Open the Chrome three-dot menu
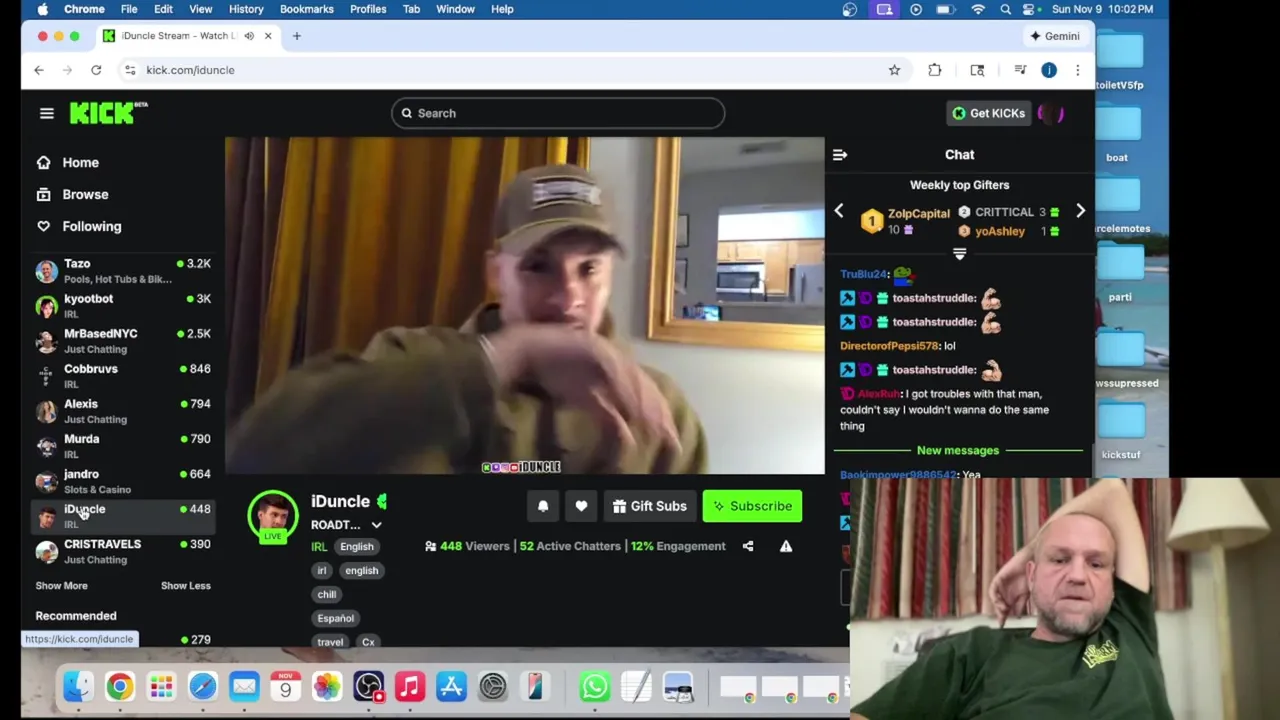 [1077, 70]
